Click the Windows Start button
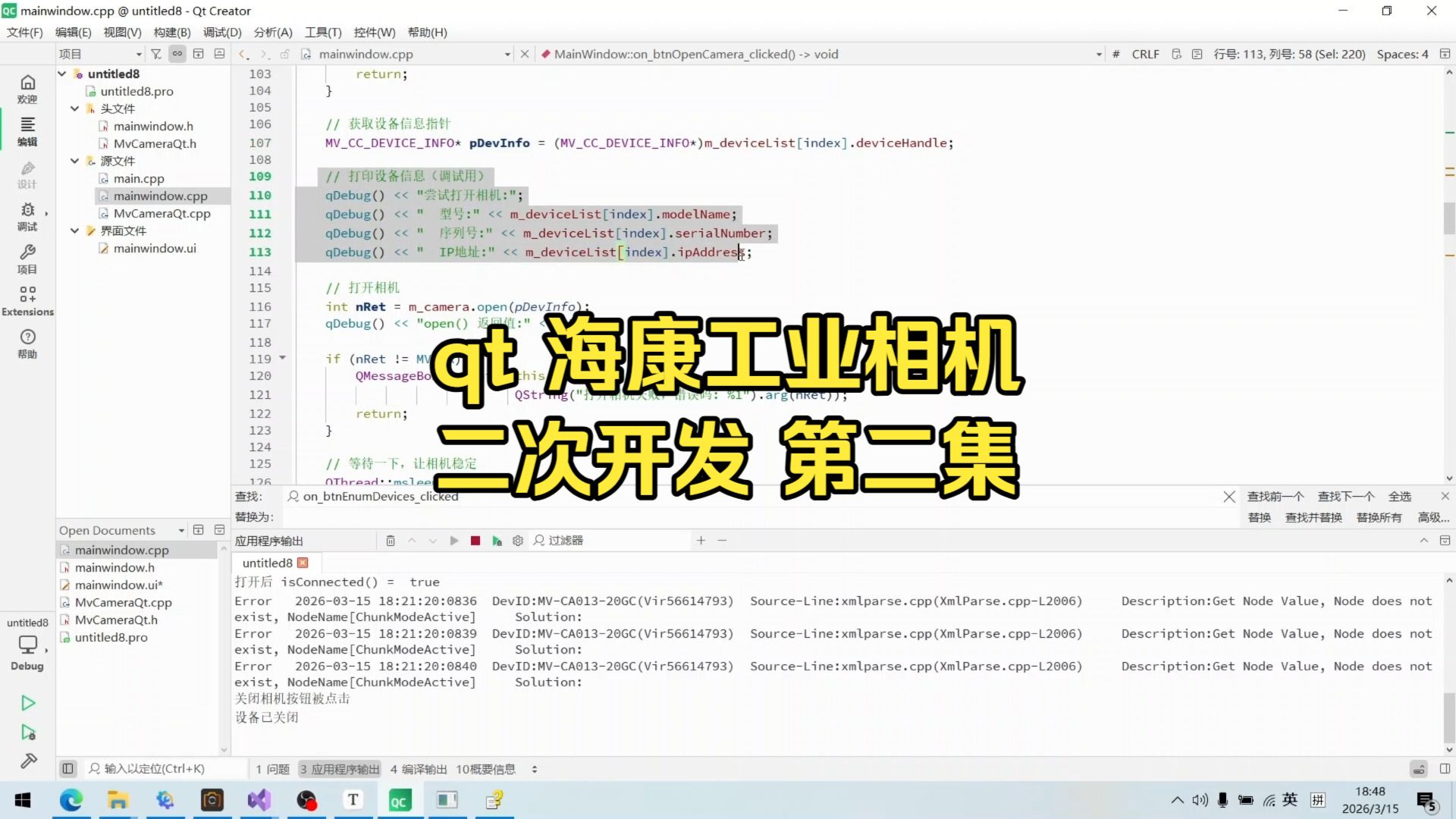 pos(23,800)
